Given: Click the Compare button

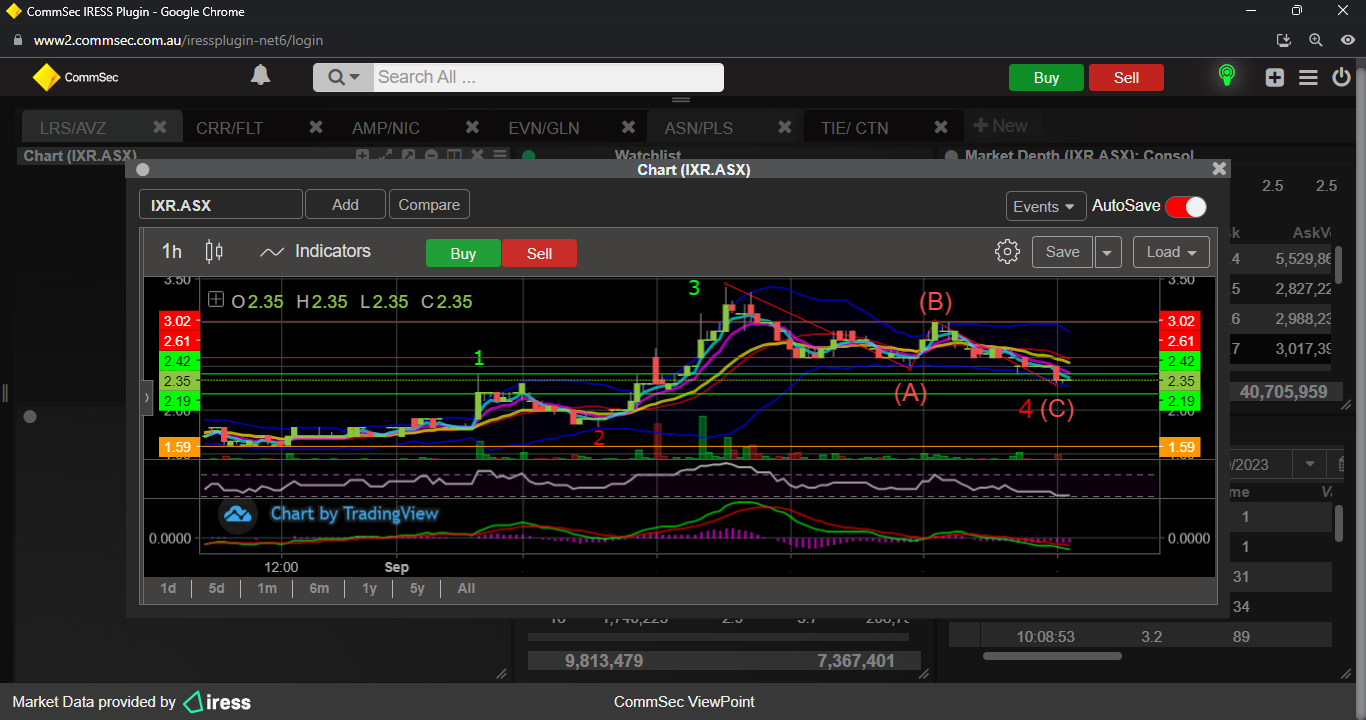Looking at the screenshot, I should point(429,204).
